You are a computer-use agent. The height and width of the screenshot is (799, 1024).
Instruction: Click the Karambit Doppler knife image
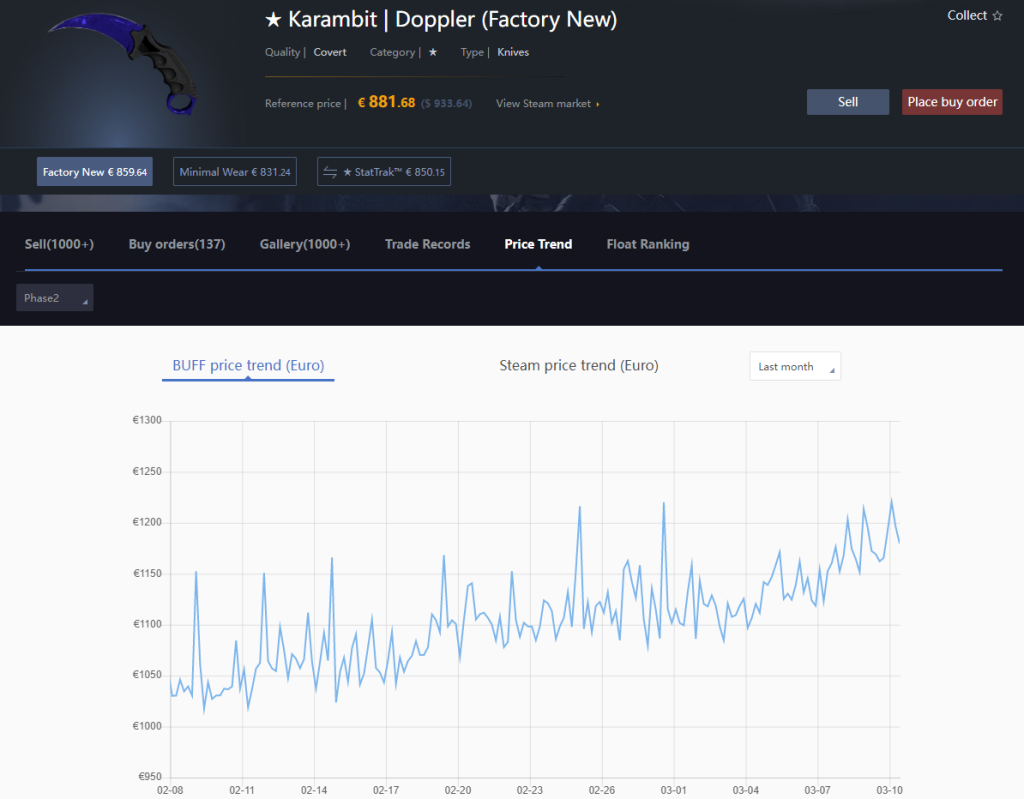click(x=123, y=63)
